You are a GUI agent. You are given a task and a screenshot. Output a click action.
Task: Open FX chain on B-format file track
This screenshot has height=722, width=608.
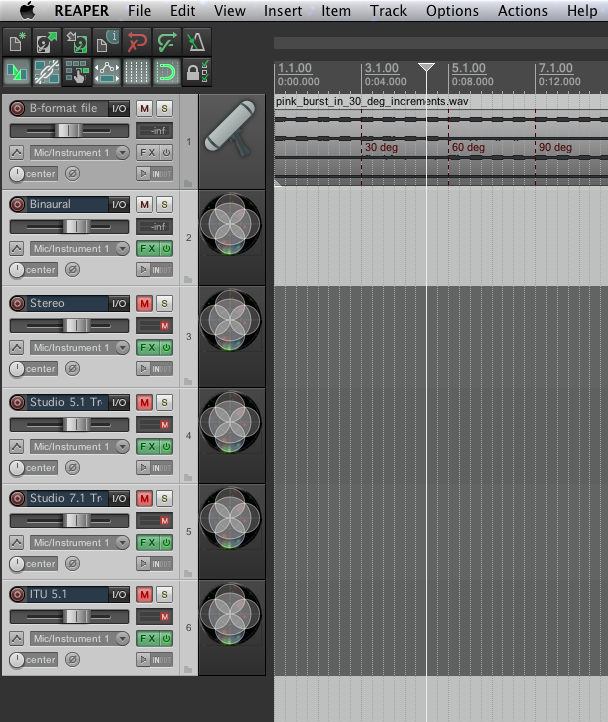click(148, 152)
